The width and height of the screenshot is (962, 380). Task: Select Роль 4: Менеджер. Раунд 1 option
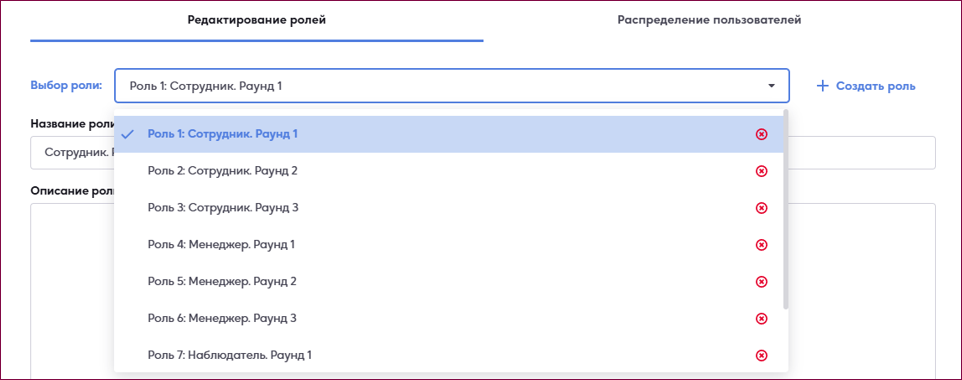click(448, 244)
